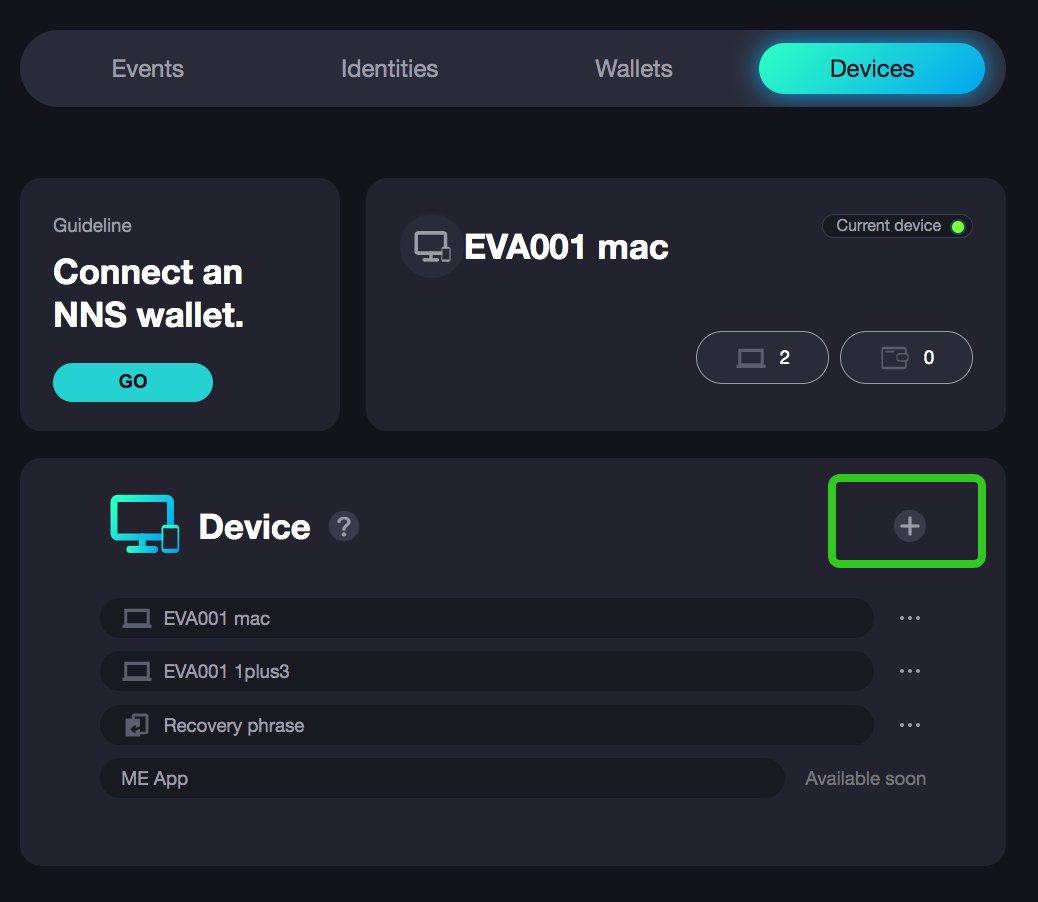Click the laptop icon in EVA001 mac row

coord(137,619)
